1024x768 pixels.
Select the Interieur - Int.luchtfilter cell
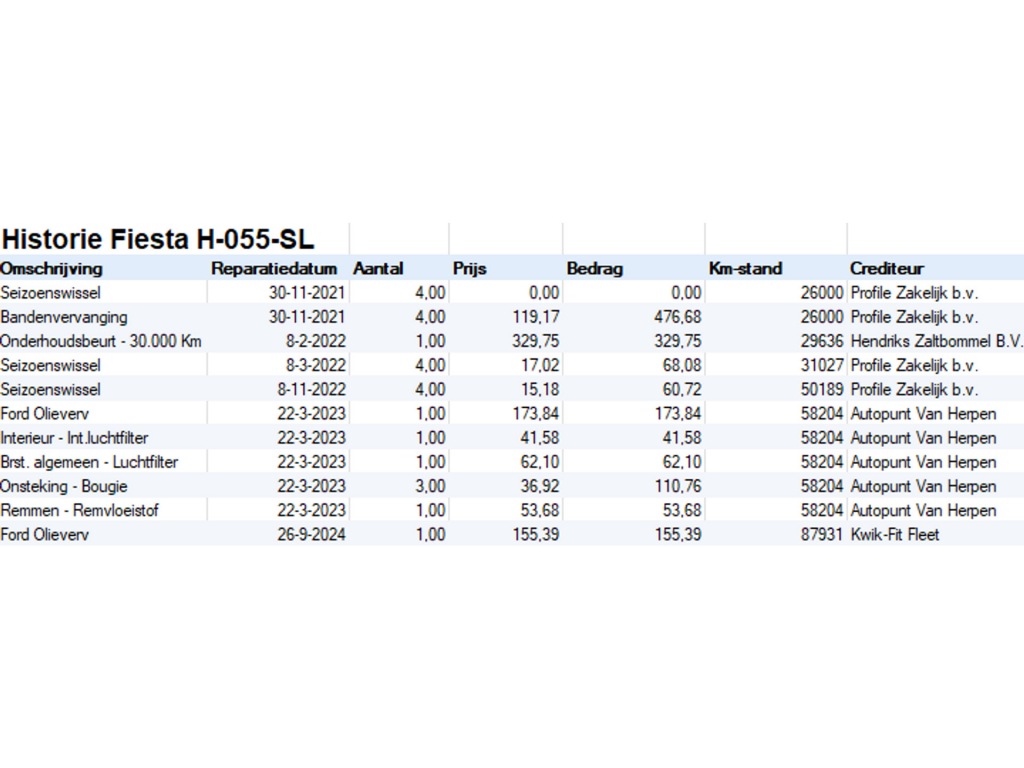coord(75,438)
